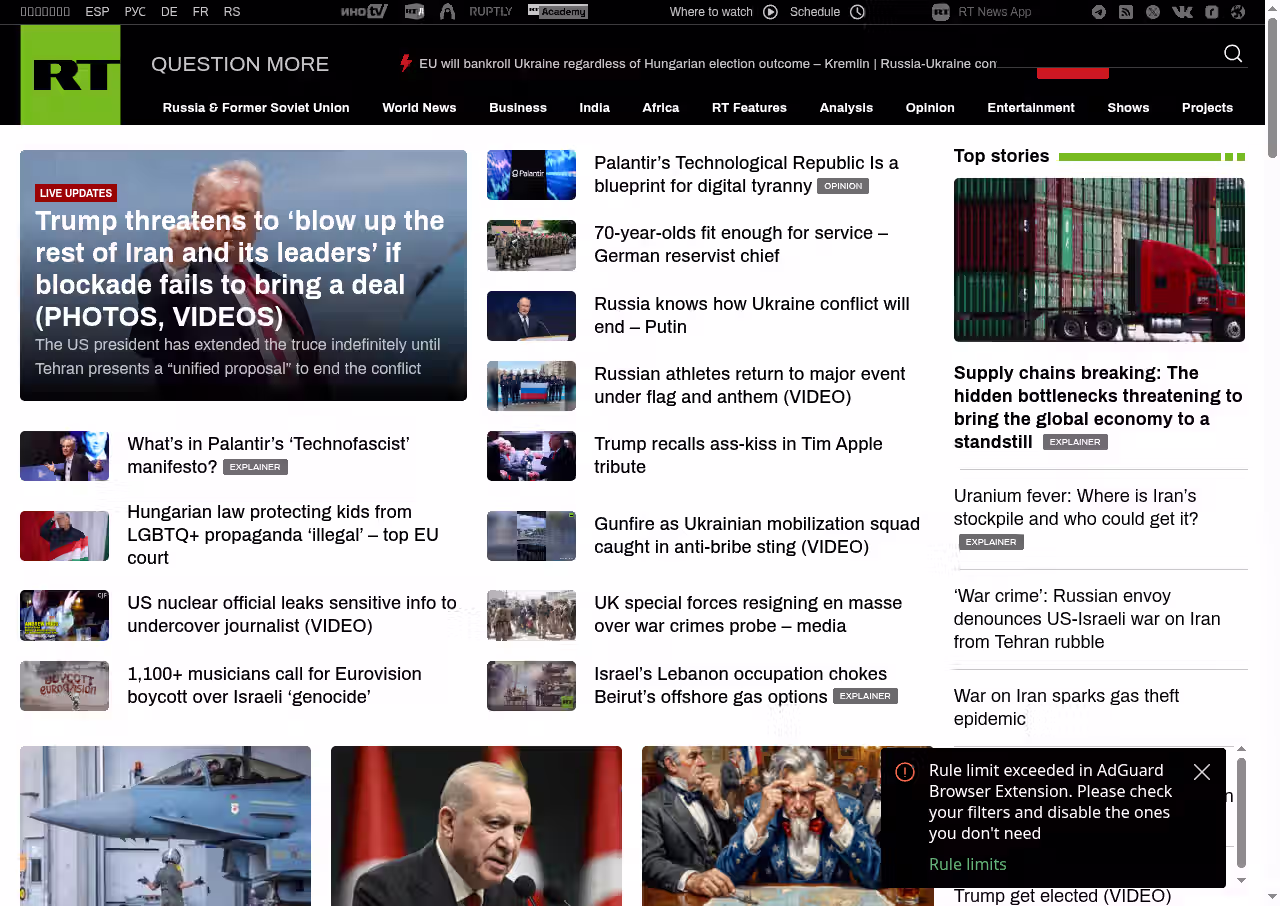Screen dimensions: 1280x906
Task: Click the Where to watch play icon
Action: point(770,12)
